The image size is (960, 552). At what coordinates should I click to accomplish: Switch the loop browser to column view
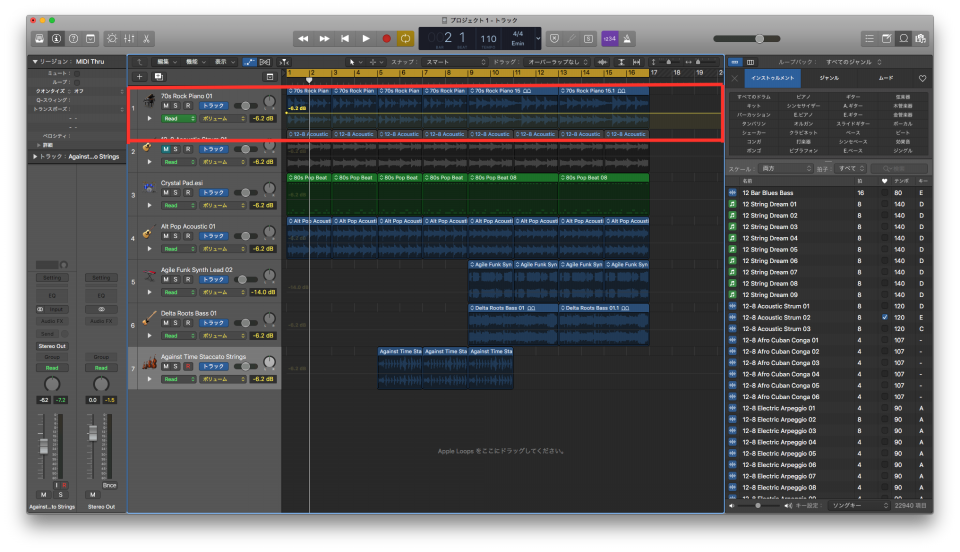pyautogui.click(x=750, y=62)
